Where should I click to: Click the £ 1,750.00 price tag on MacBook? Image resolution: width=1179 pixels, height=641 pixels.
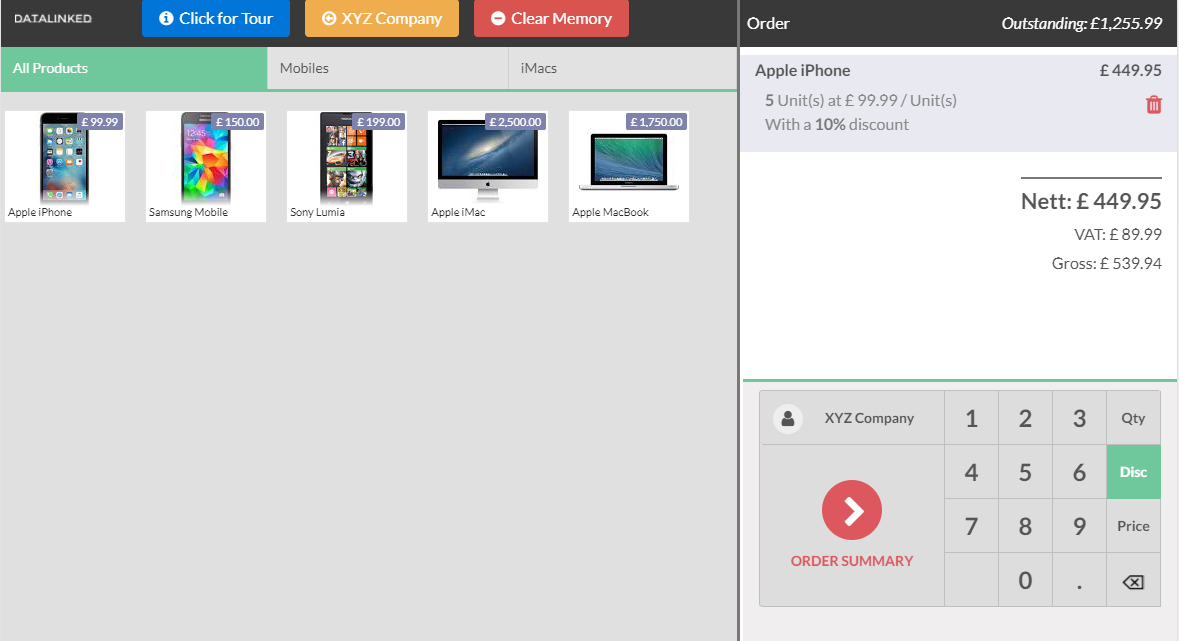pos(656,122)
